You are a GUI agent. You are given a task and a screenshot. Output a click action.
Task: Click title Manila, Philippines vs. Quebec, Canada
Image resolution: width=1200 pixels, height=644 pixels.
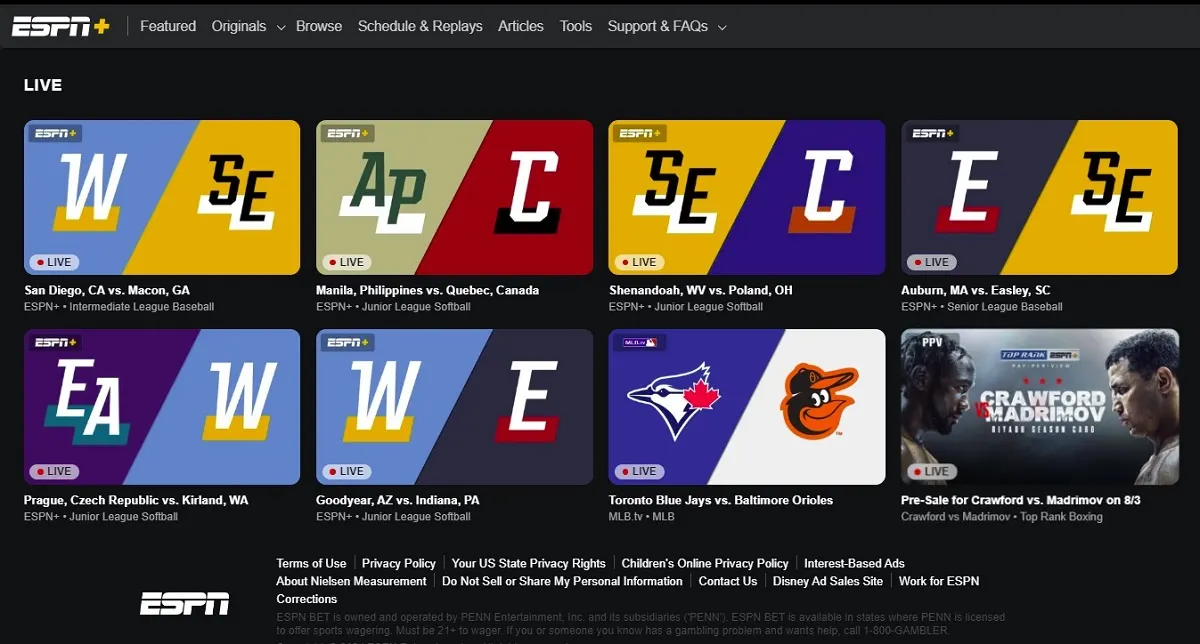428,291
